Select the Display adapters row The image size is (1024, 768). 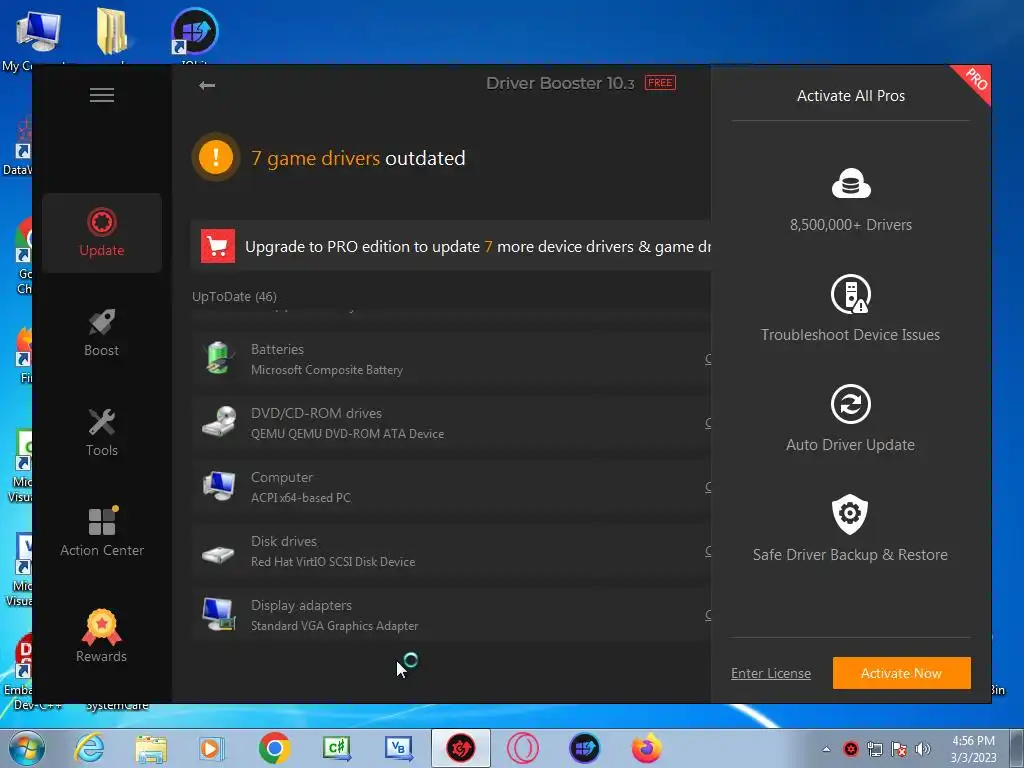point(451,615)
